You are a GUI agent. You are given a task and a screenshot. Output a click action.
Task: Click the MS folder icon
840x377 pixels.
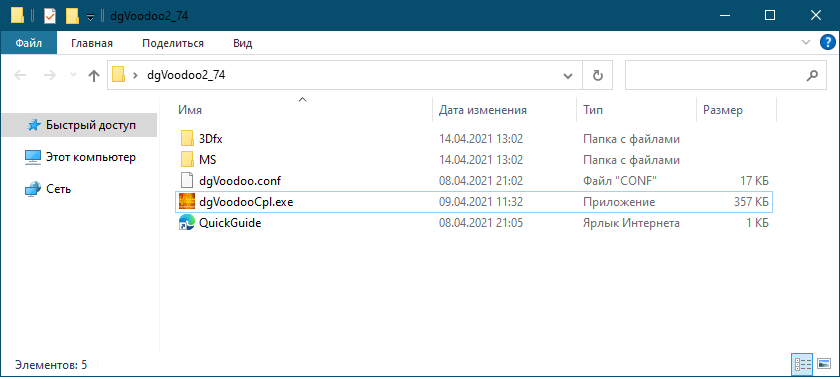coord(187,160)
